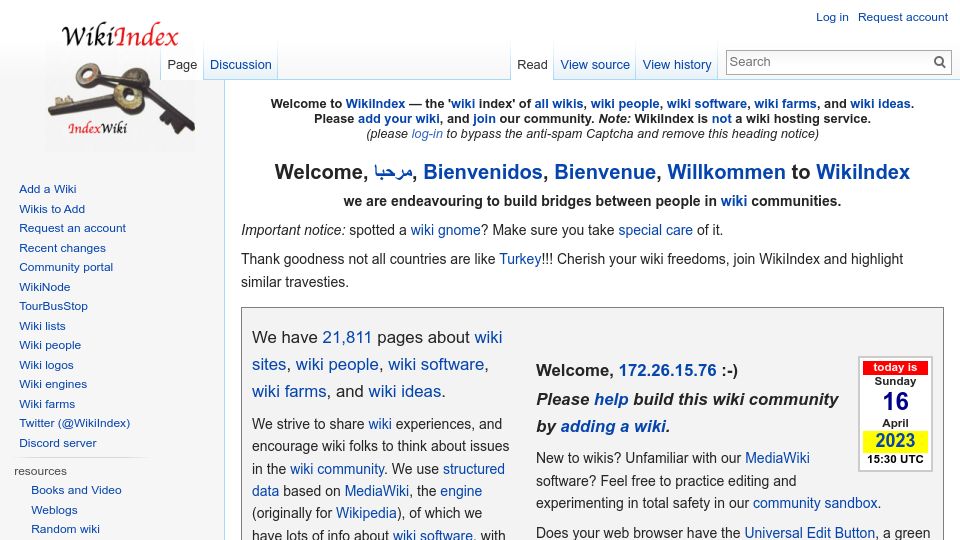Click Request account at the top right
960x540 pixels.
coord(902,17)
